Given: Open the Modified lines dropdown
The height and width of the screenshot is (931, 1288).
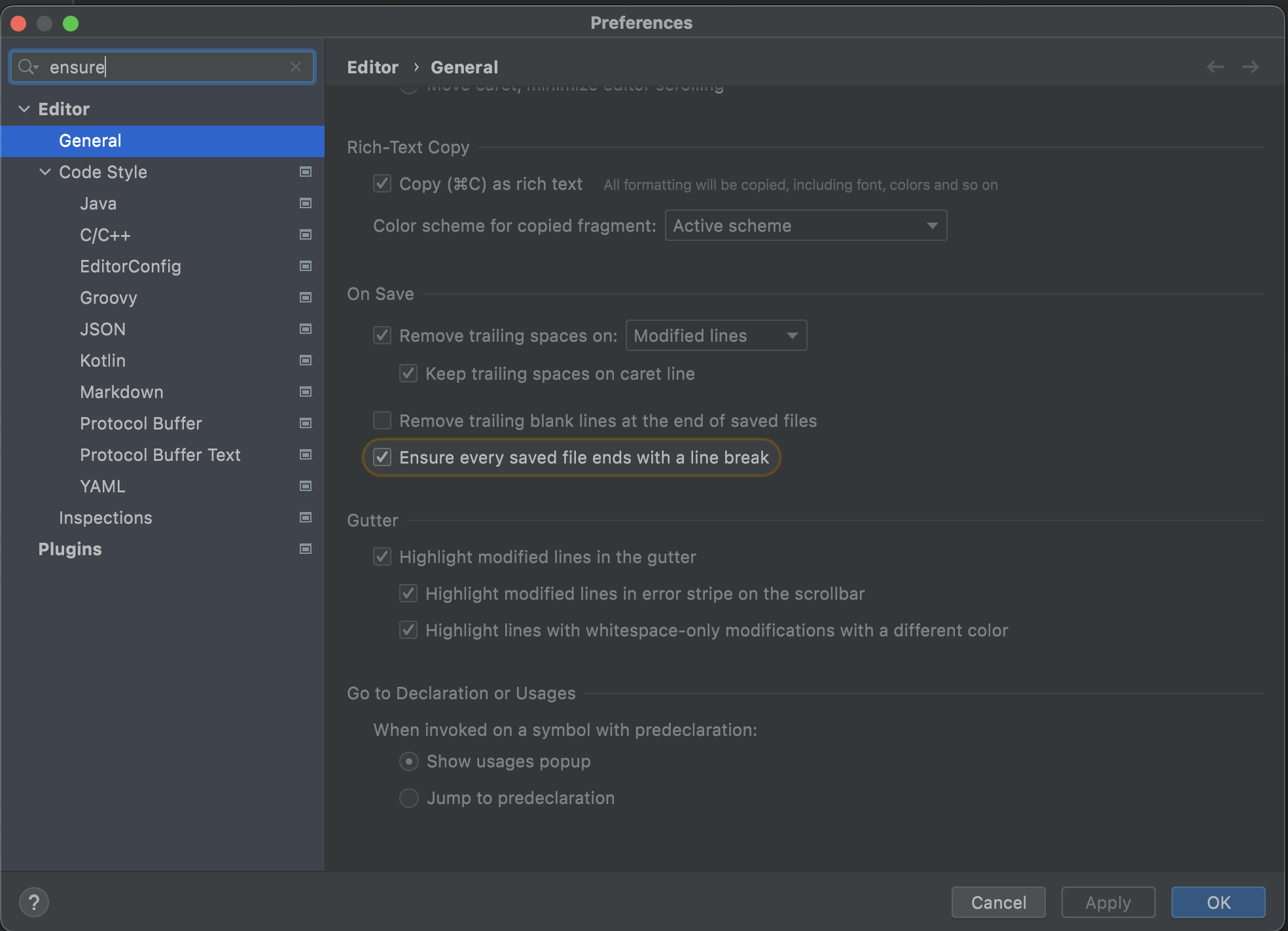Looking at the screenshot, I should (716, 335).
